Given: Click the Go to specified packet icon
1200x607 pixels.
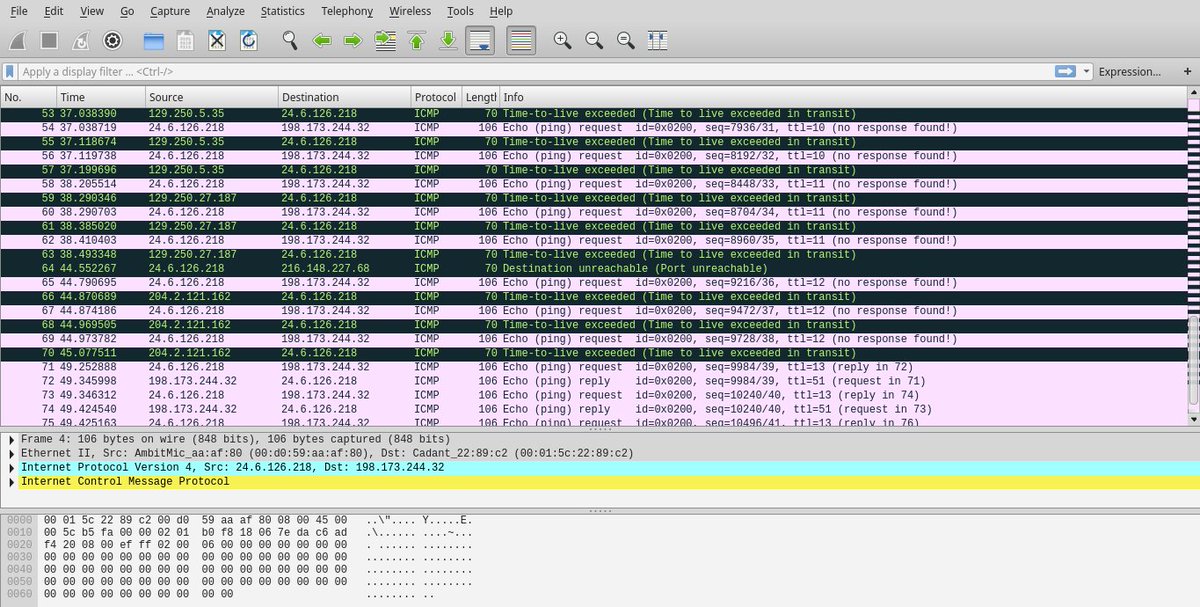Looking at the screenshot, I should click(x=385, y=41).
